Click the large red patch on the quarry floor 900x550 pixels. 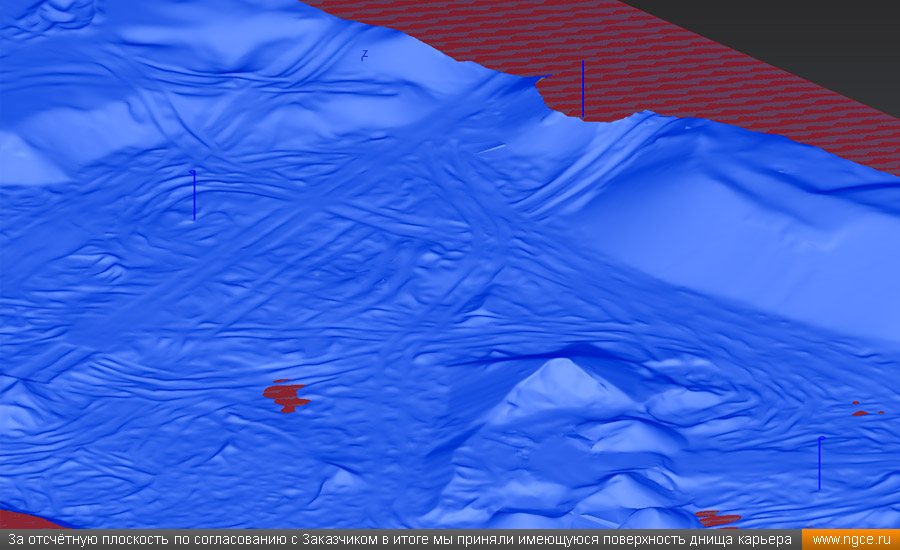click(x=286, y=396)
